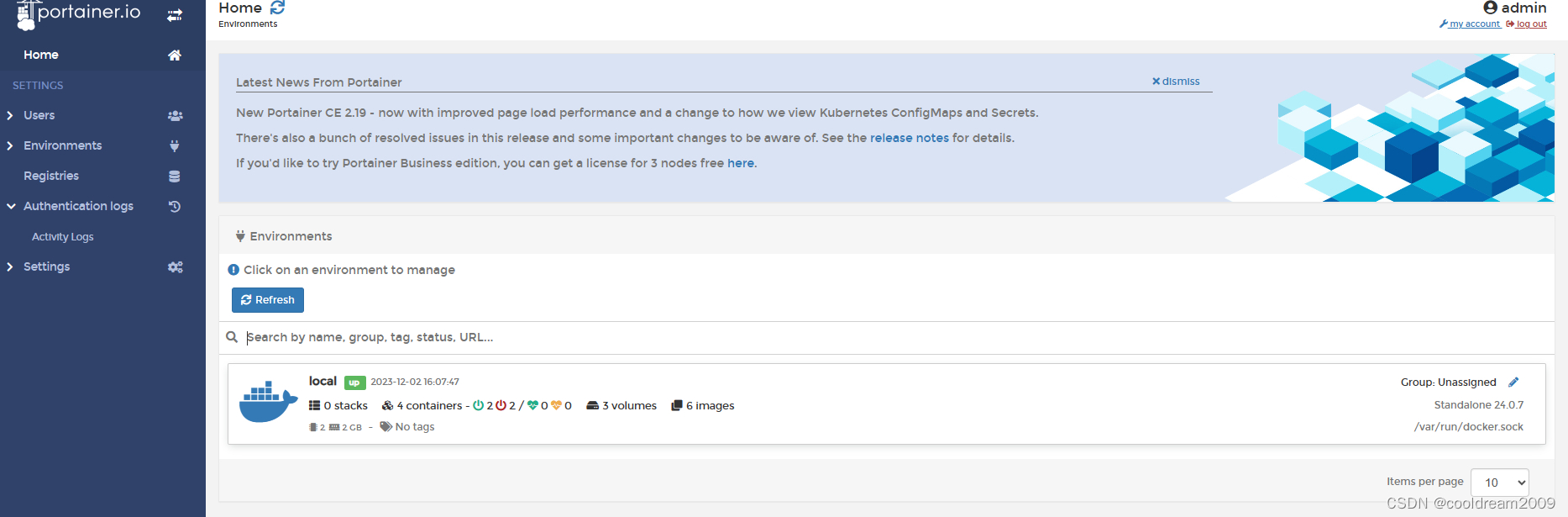This screenshot has height=517, width=1568.
Task: Click the containers cubes icon
Action: pyautogui.click(x=387, y=405)
